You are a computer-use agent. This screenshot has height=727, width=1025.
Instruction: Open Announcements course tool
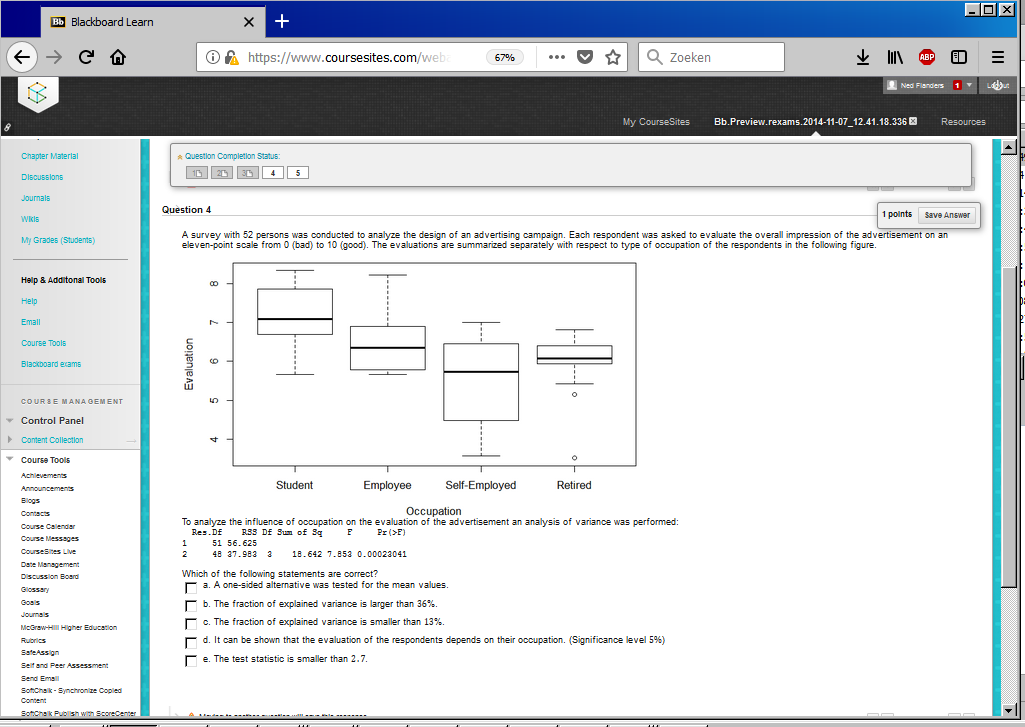pyautogui.click(x=47, y=488)
